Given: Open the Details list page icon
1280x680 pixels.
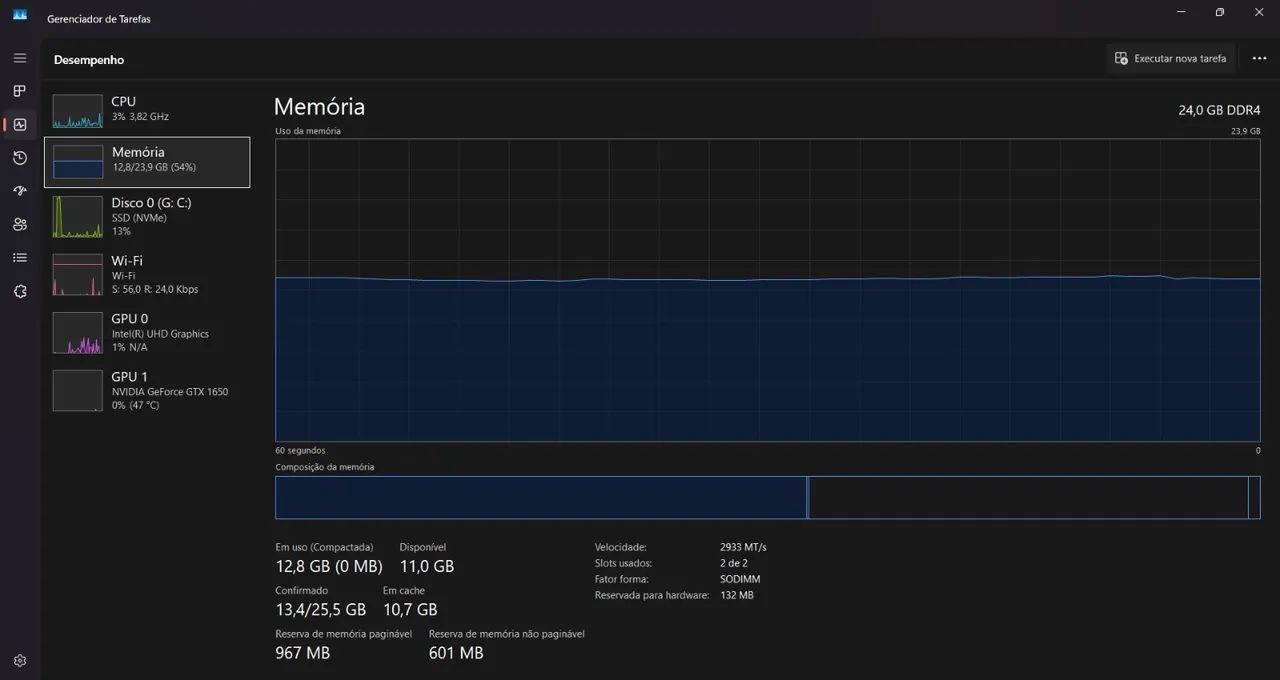Looking at the screenshot, I should pyautogui.click(x=20, y=258).
